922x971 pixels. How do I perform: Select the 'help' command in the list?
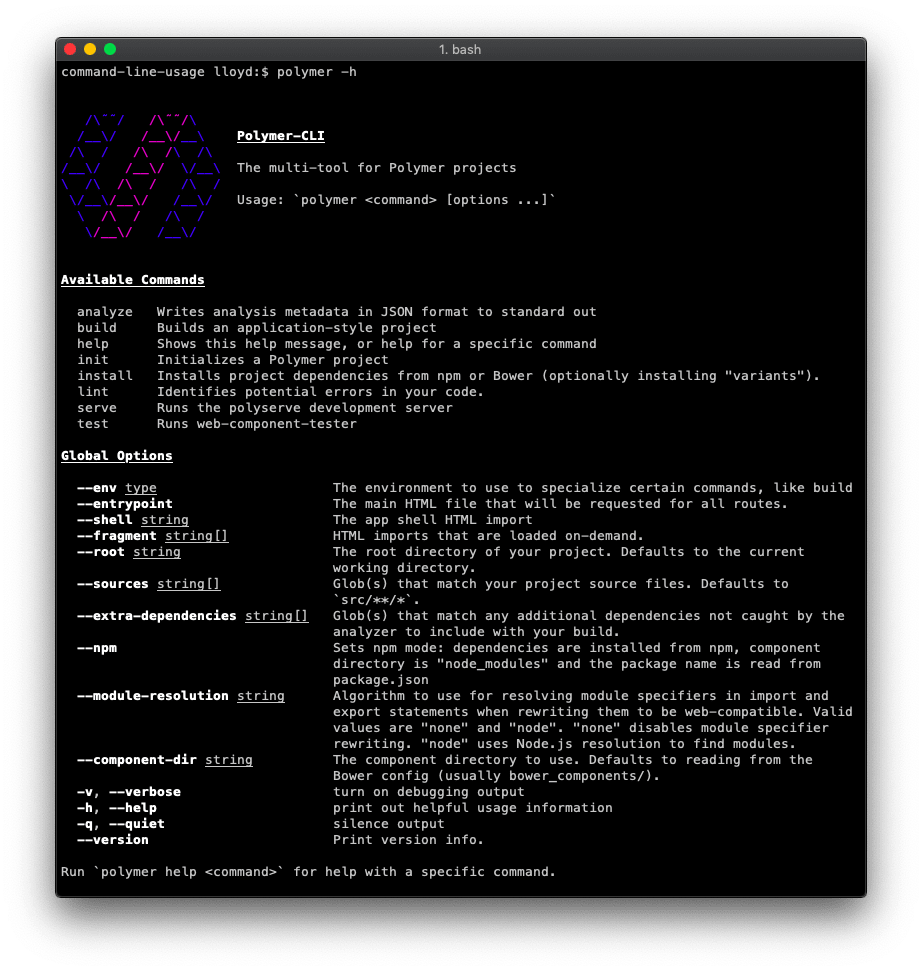93,344
